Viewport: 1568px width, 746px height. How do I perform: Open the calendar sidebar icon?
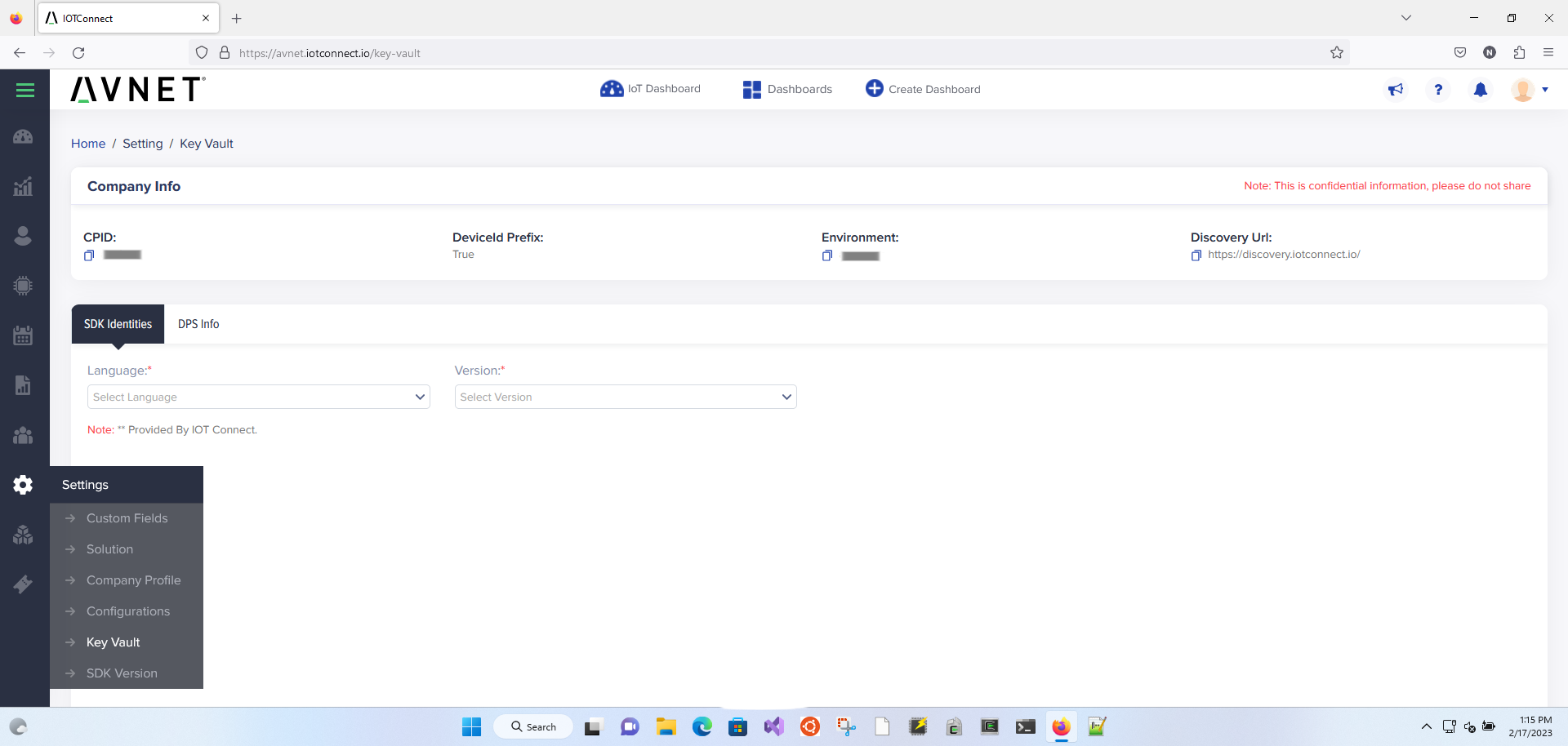click(23, 335)
